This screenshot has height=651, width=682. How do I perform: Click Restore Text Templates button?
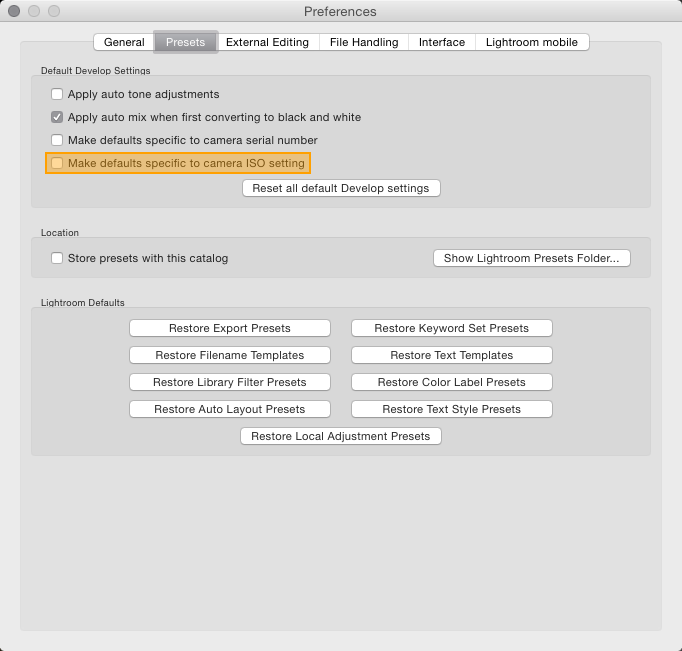coord(451,355)
